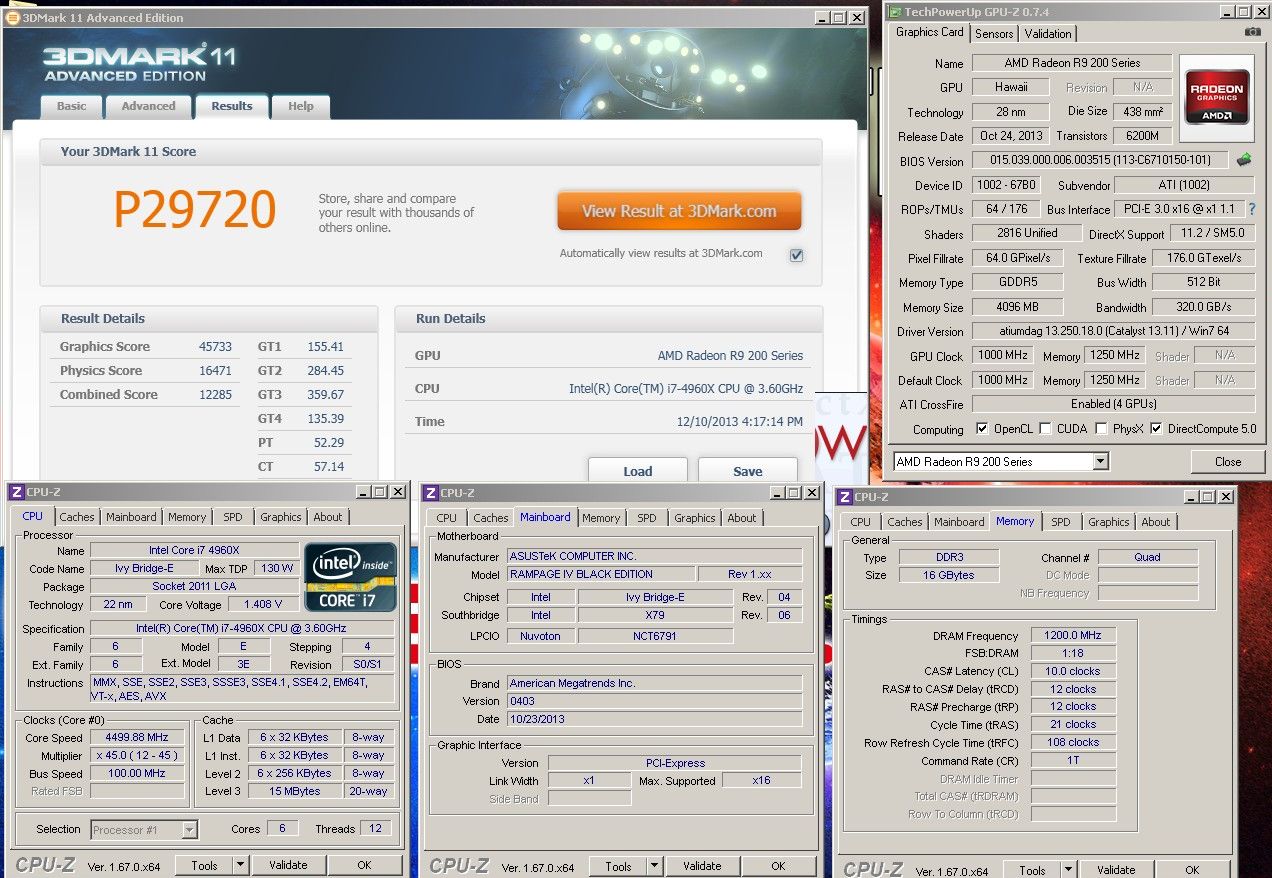This screenshot has height=878, width=1272.
Task: Toggle the CUDA checkbox in GPU-Z
Action: (x=1045, y=429)
